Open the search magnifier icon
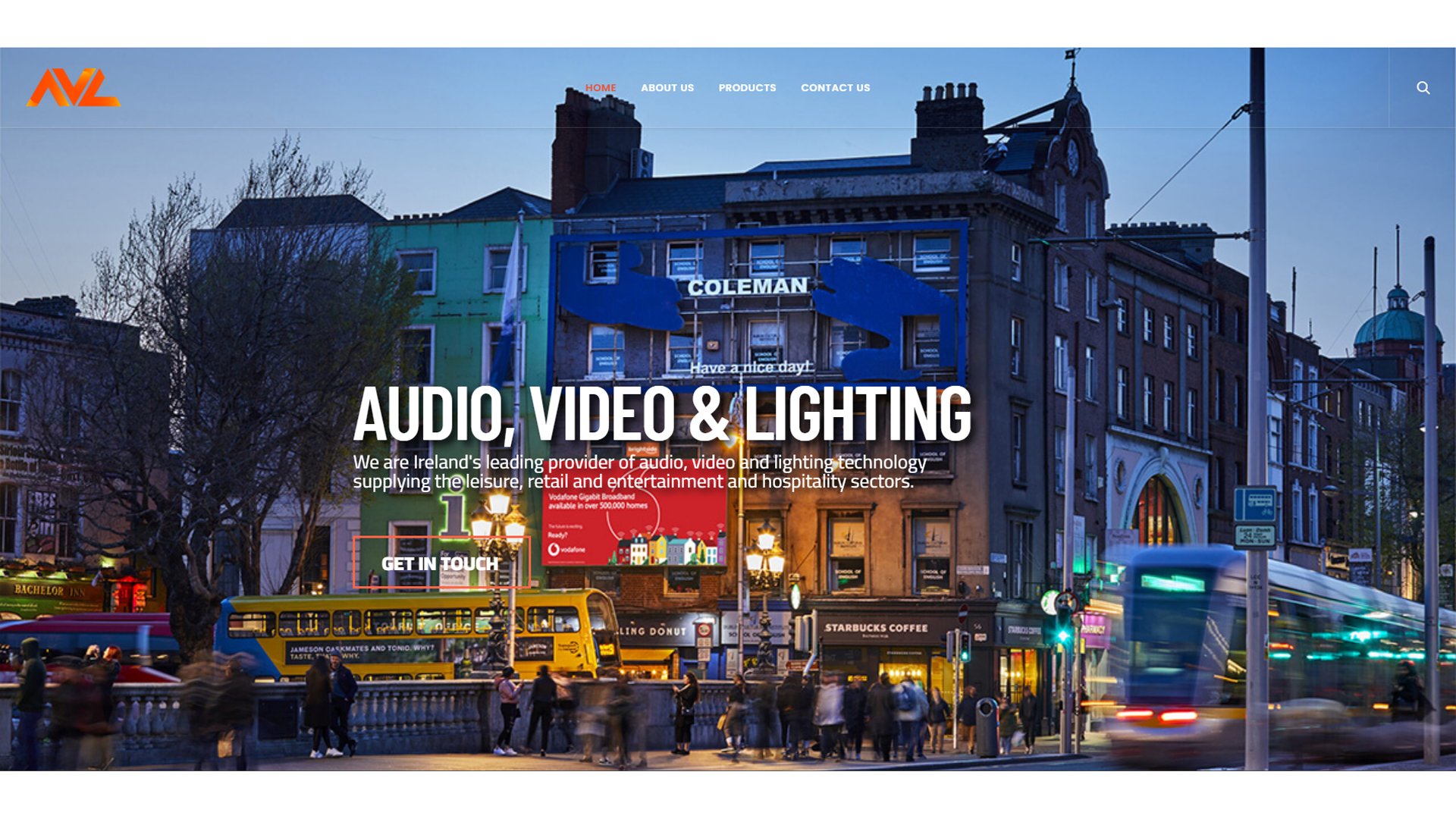Viewport: 1456px width, 819px height. [x=1423, y=88]
